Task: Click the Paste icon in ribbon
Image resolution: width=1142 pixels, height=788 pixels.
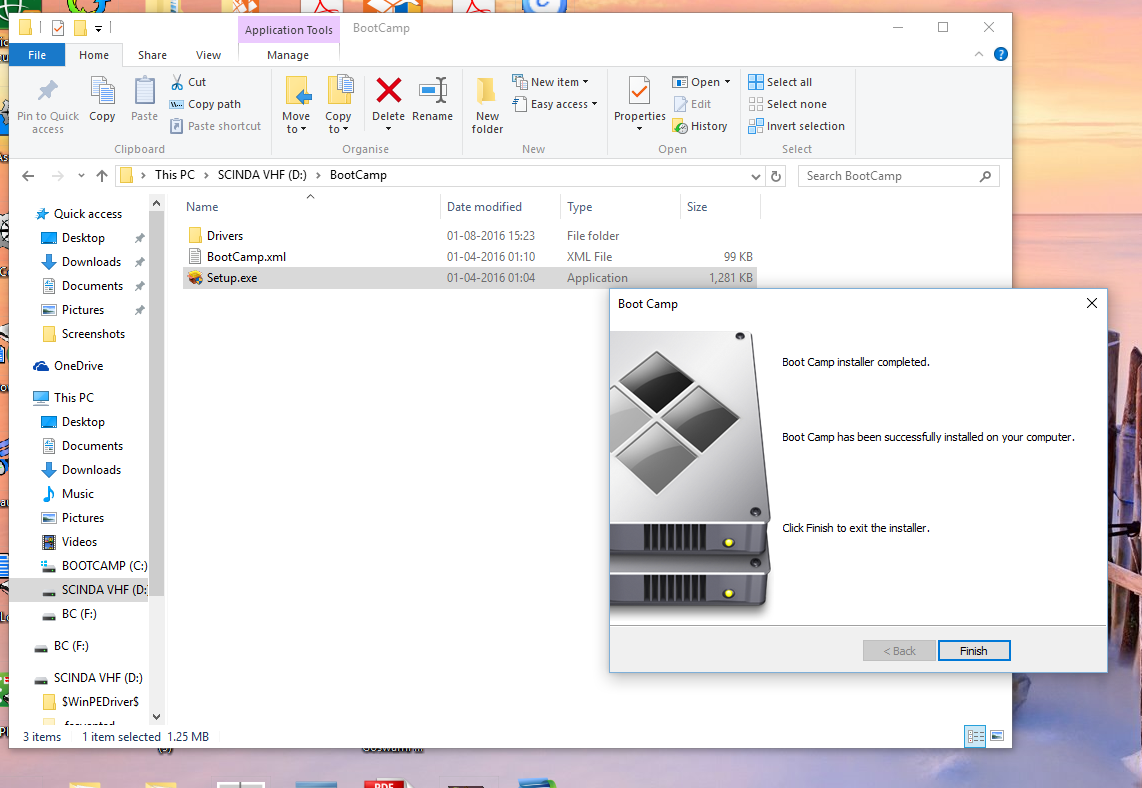Action: click(144, 91)
